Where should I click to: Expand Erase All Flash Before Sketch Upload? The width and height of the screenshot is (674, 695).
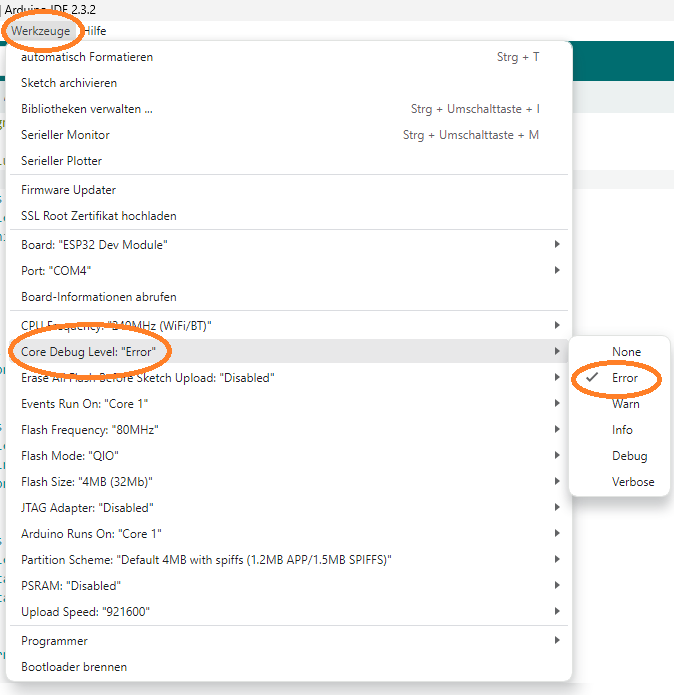tap(288, 378)
